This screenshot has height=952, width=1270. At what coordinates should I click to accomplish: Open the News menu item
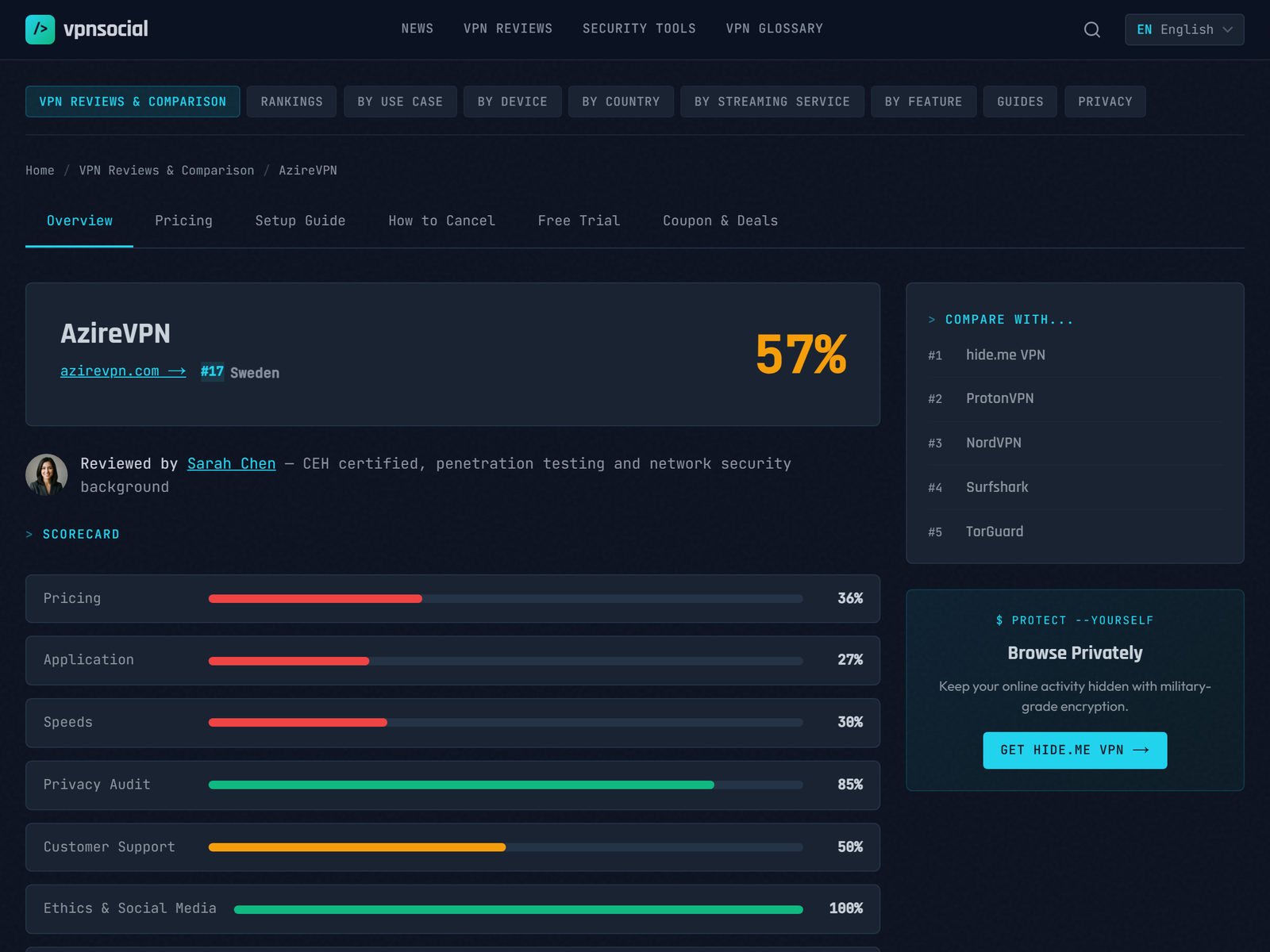(x=418, y=29)
